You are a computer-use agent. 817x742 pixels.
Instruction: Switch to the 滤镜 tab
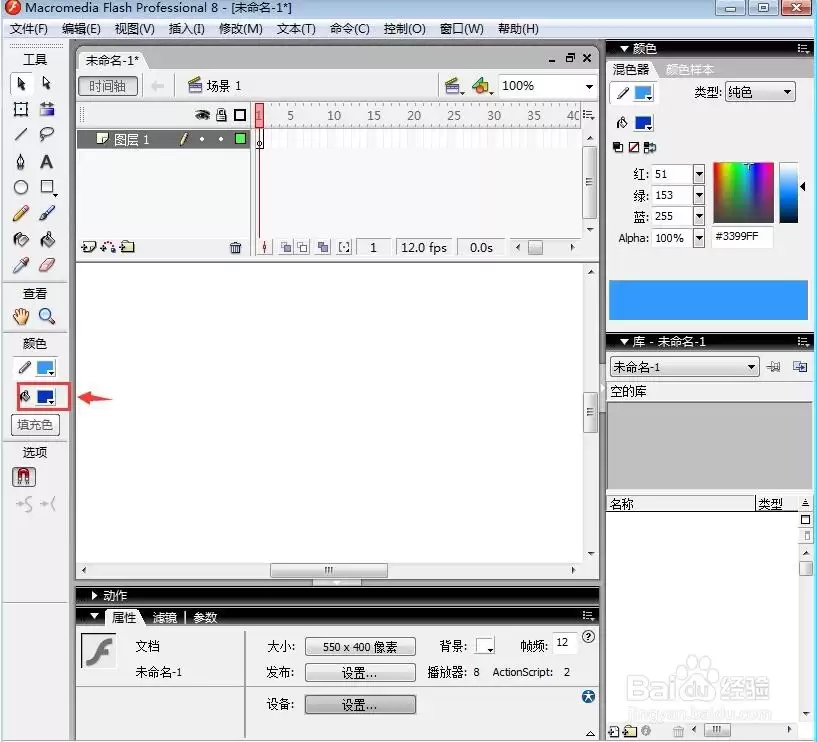click(x=165, y=617)
